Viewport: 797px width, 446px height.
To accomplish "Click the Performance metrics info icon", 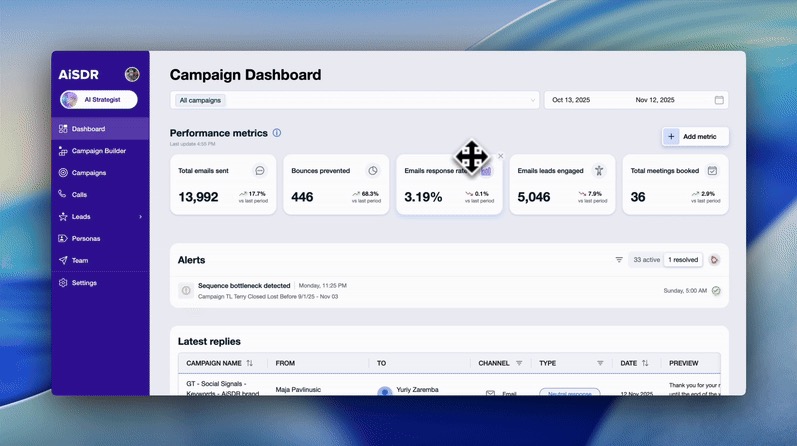I will 277,133.
